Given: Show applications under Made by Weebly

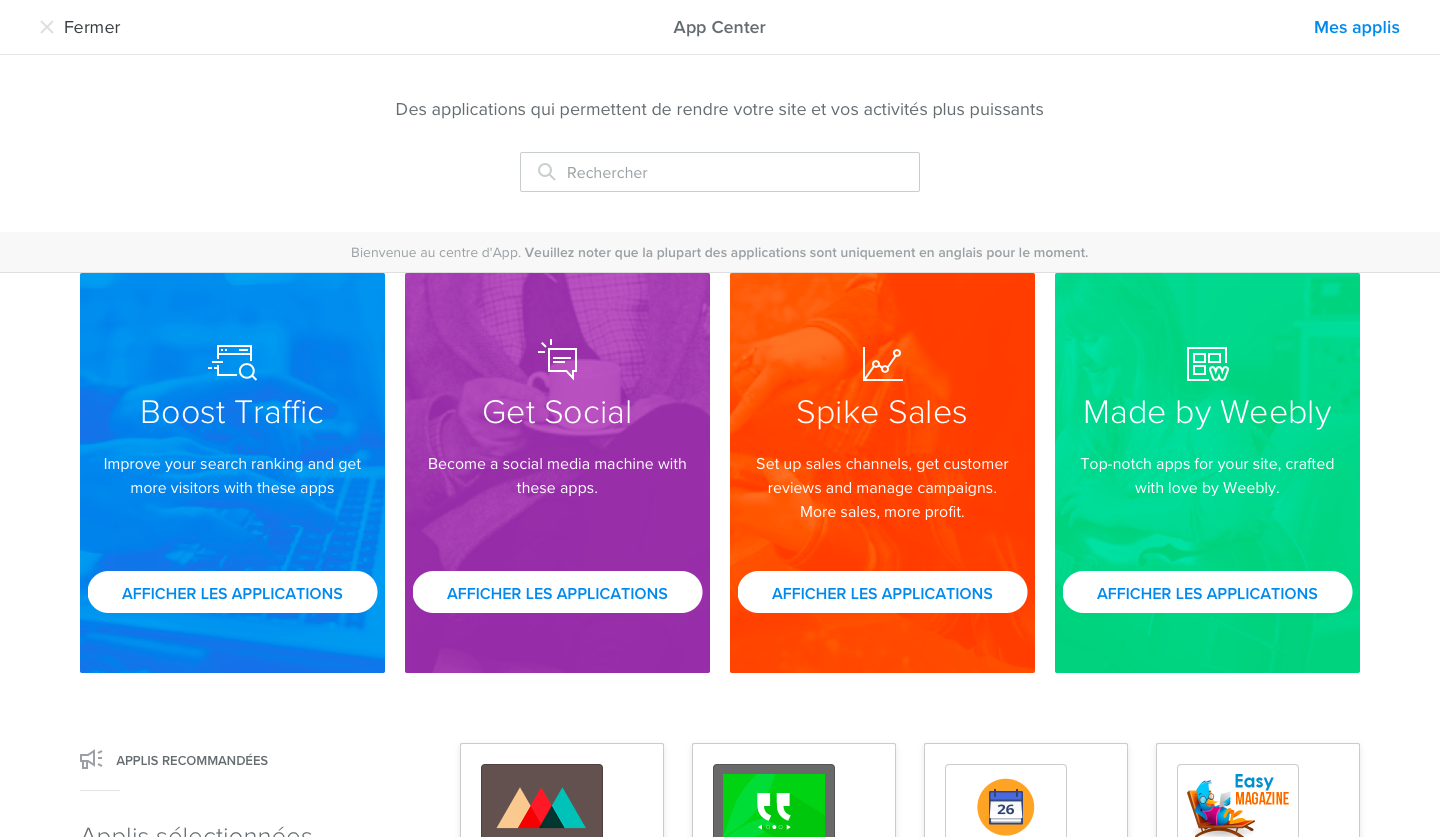Looking at the screenshot, I should (1207, 592).
